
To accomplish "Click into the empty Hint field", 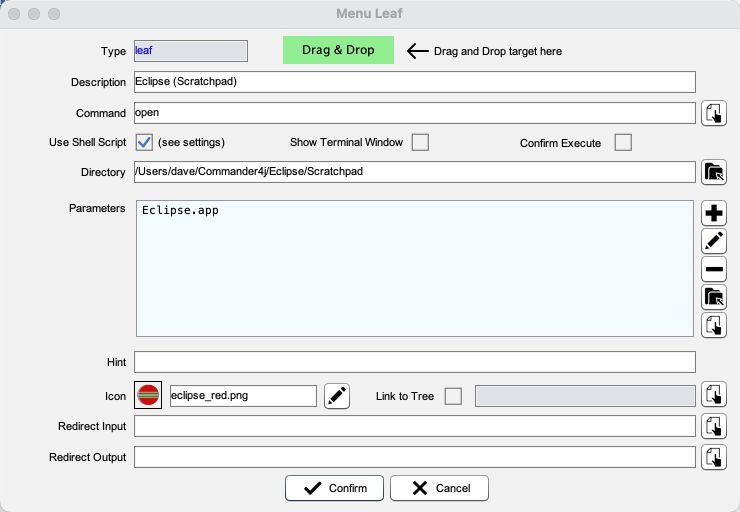I will coord(414,362).
